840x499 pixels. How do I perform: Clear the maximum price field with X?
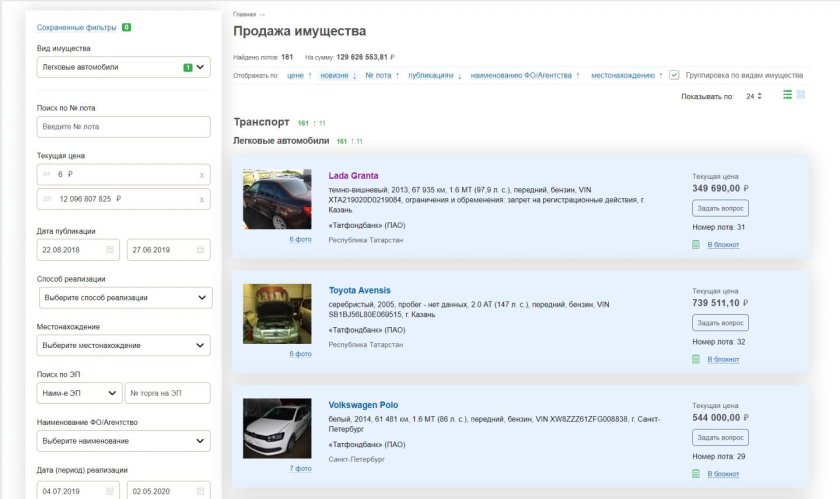(x=201, y=199)
